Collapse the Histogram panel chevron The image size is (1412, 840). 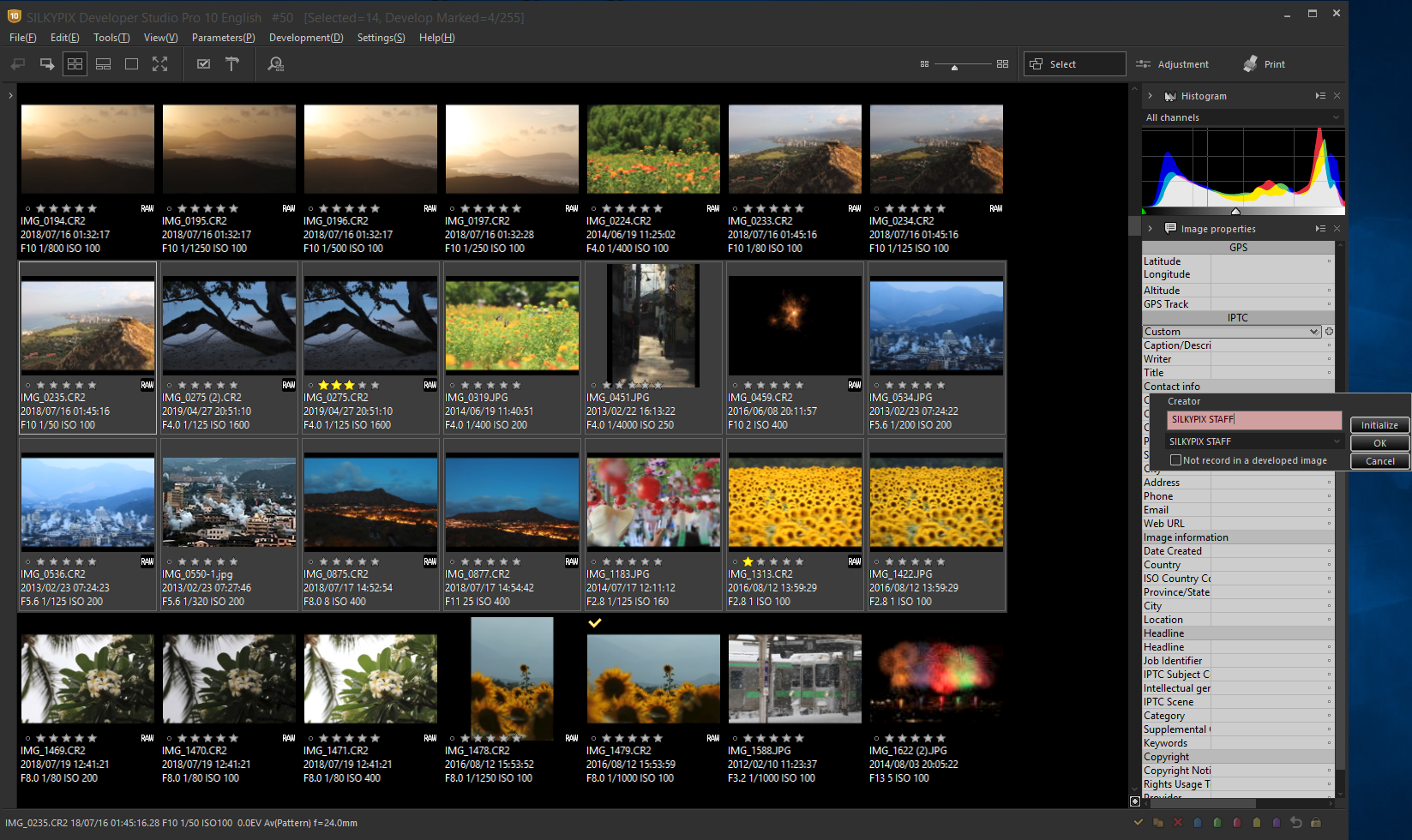tap(1151, 96)
